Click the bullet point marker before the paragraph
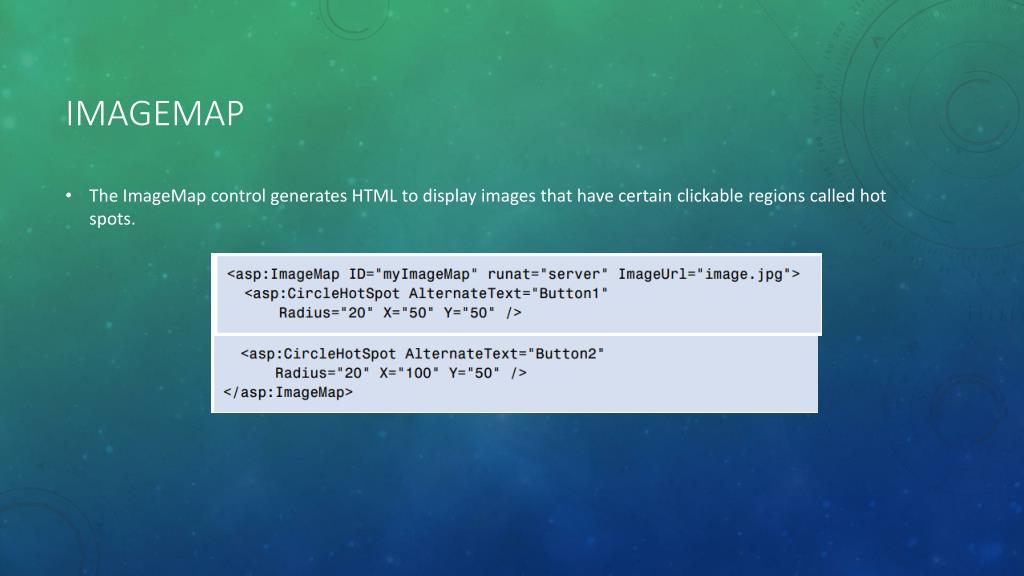The image size is (1024, 576). coord(69,195)
